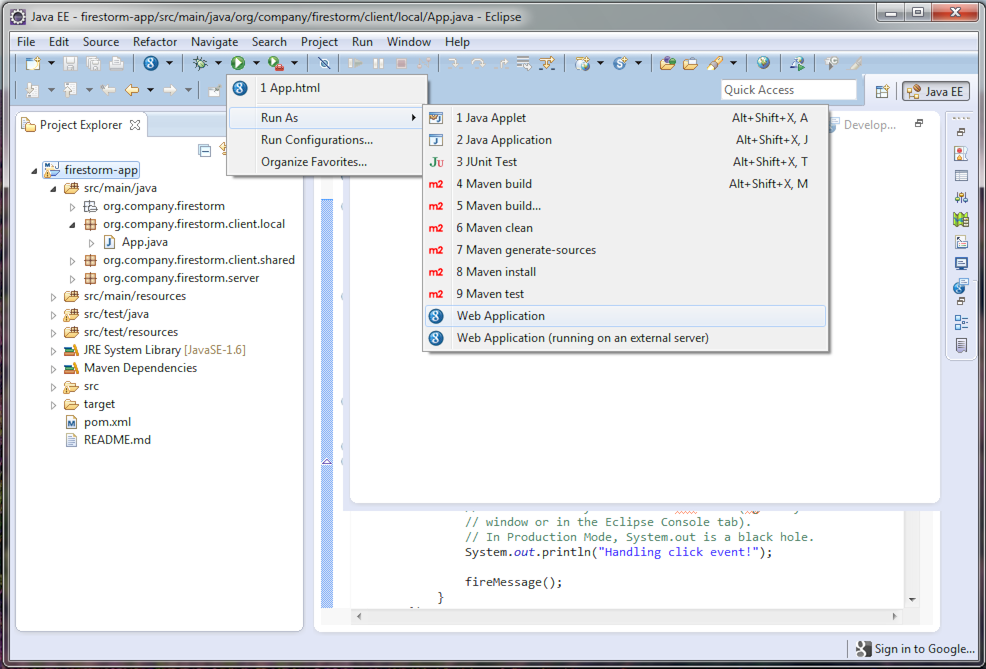Image resolution: width=986 pixels, height=669 pixels.
Task: Expand the org.company.firestorm.server package
Action: pyautogui.click(x=72, y=279)
